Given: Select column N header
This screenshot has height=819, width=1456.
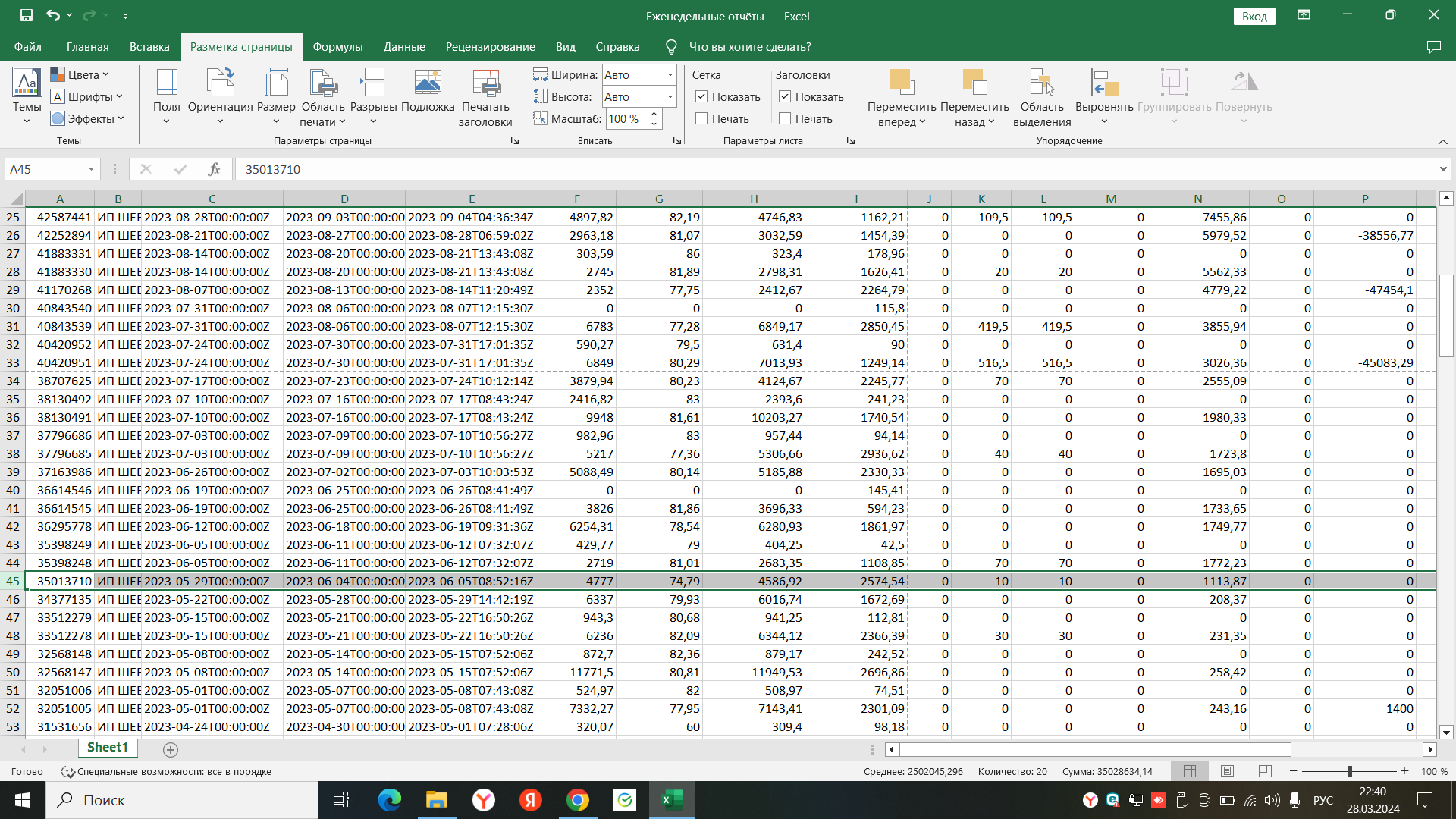Looking at the screenshot, I should coord(1197,199).
